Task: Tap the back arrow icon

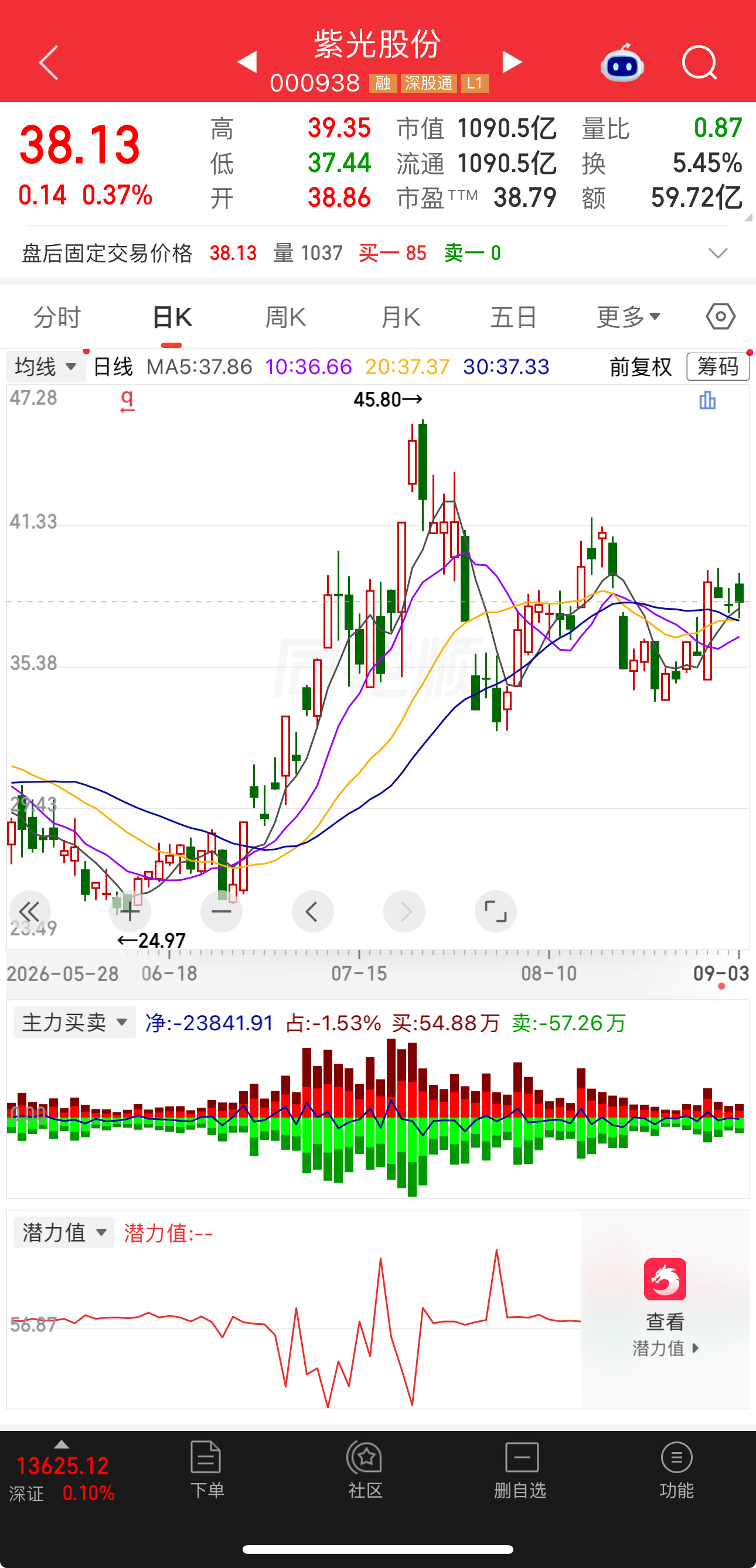Action: click(x=49, y=62)
